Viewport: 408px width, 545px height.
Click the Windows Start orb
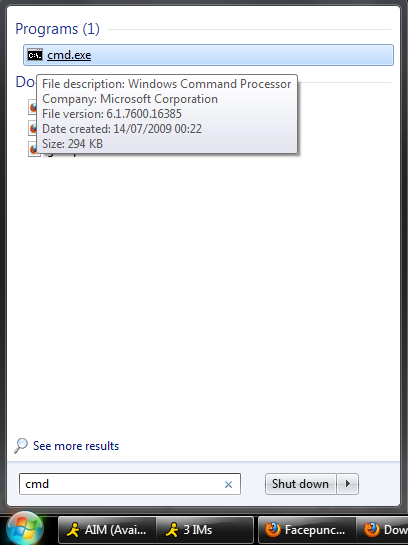[x=25, y=528]
